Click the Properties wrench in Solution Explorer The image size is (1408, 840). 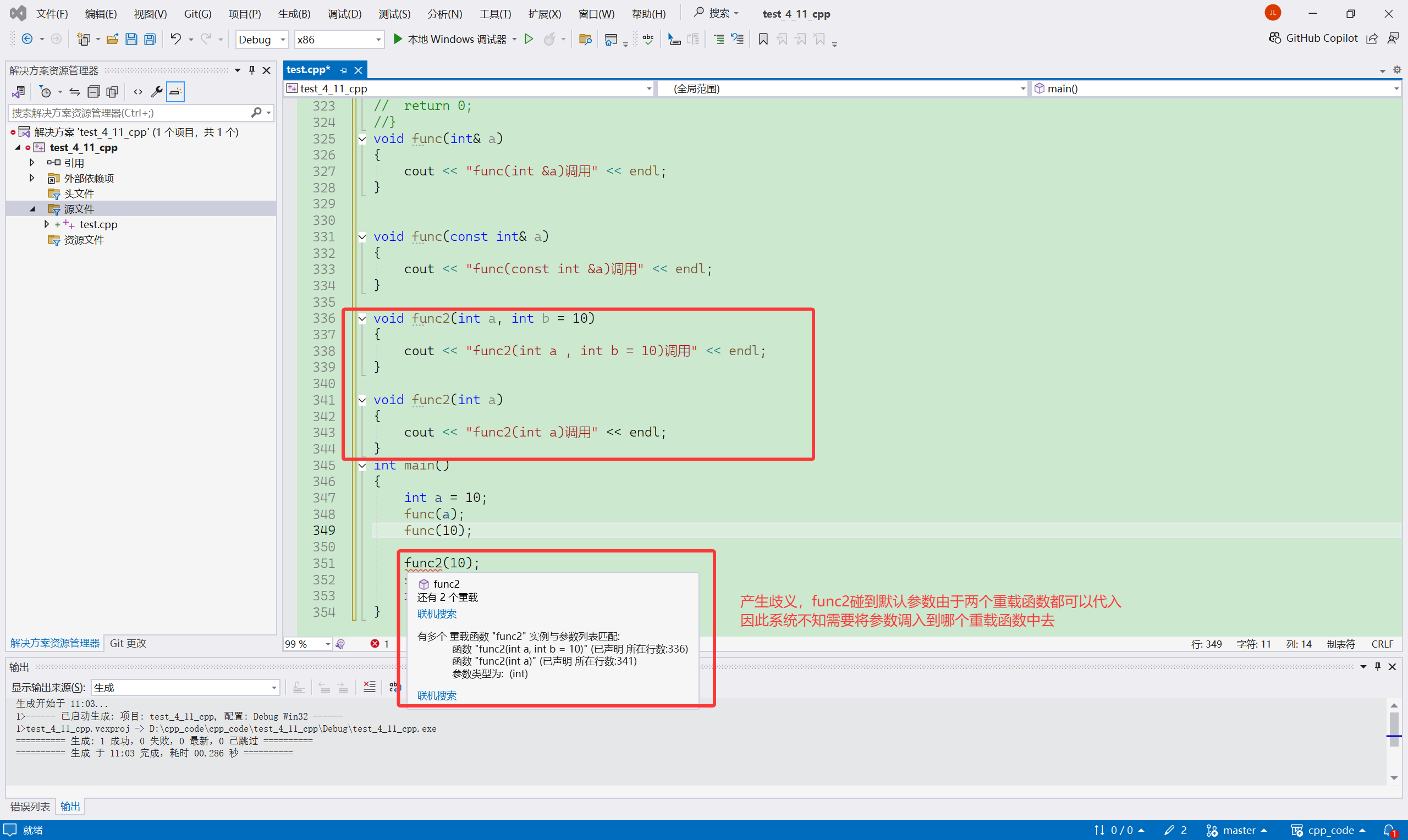pyautogui.click(x=156, y=92)
